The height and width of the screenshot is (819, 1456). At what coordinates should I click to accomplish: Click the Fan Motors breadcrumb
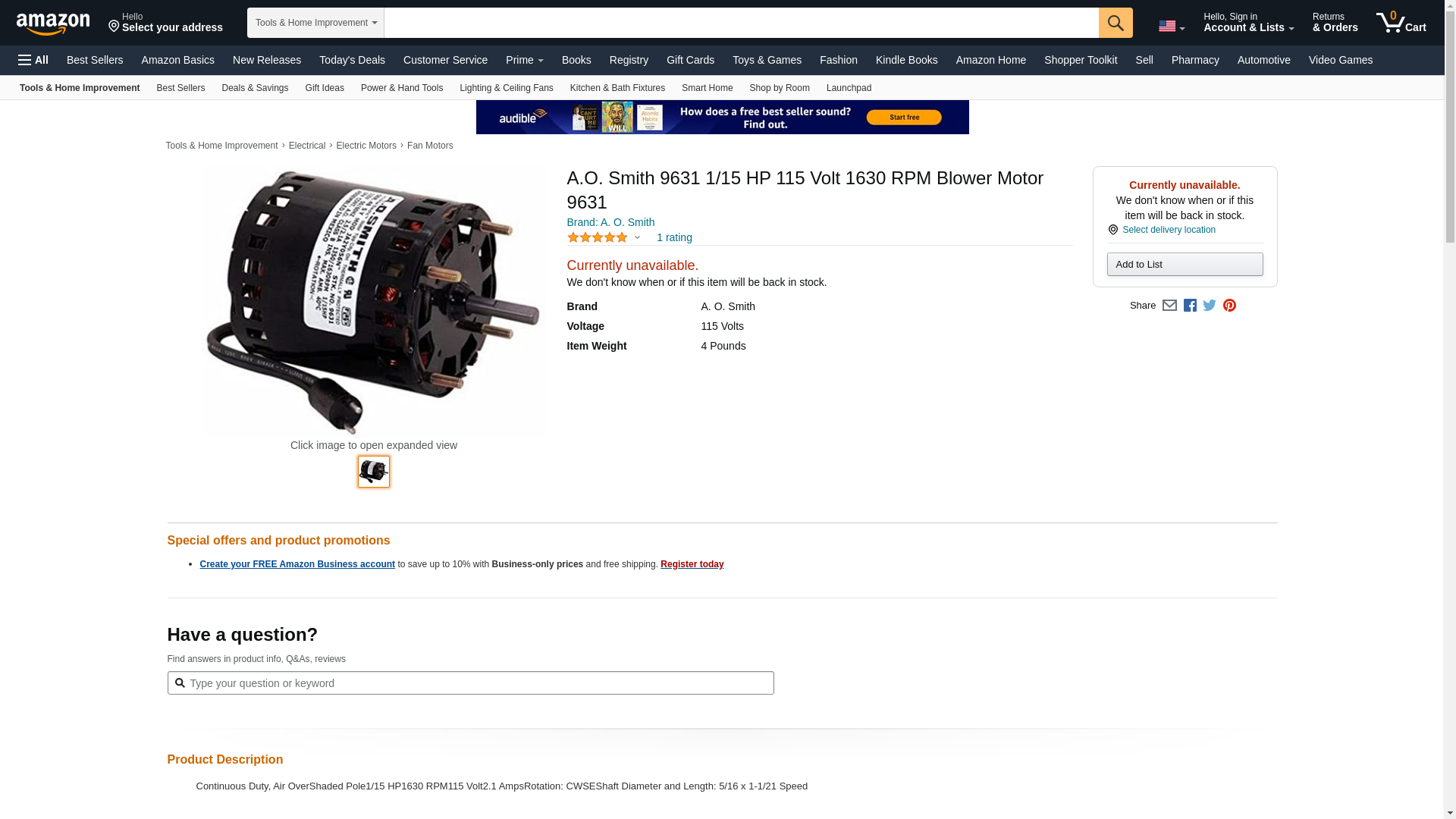coord(430,146)
